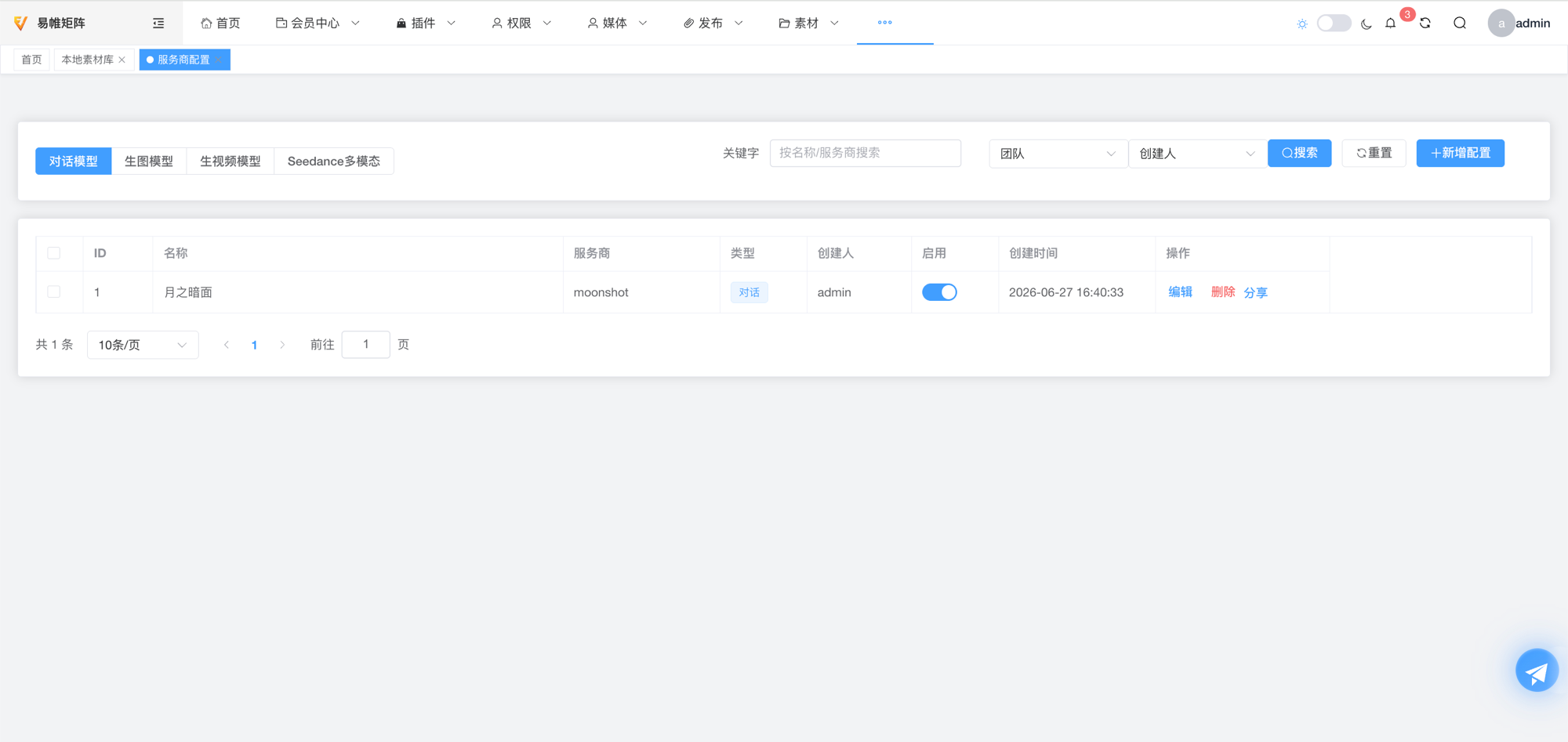The height and width of the screenshot is (742, 1568).
Task: Focus the 前往 page number input
Action: point(366,345)
